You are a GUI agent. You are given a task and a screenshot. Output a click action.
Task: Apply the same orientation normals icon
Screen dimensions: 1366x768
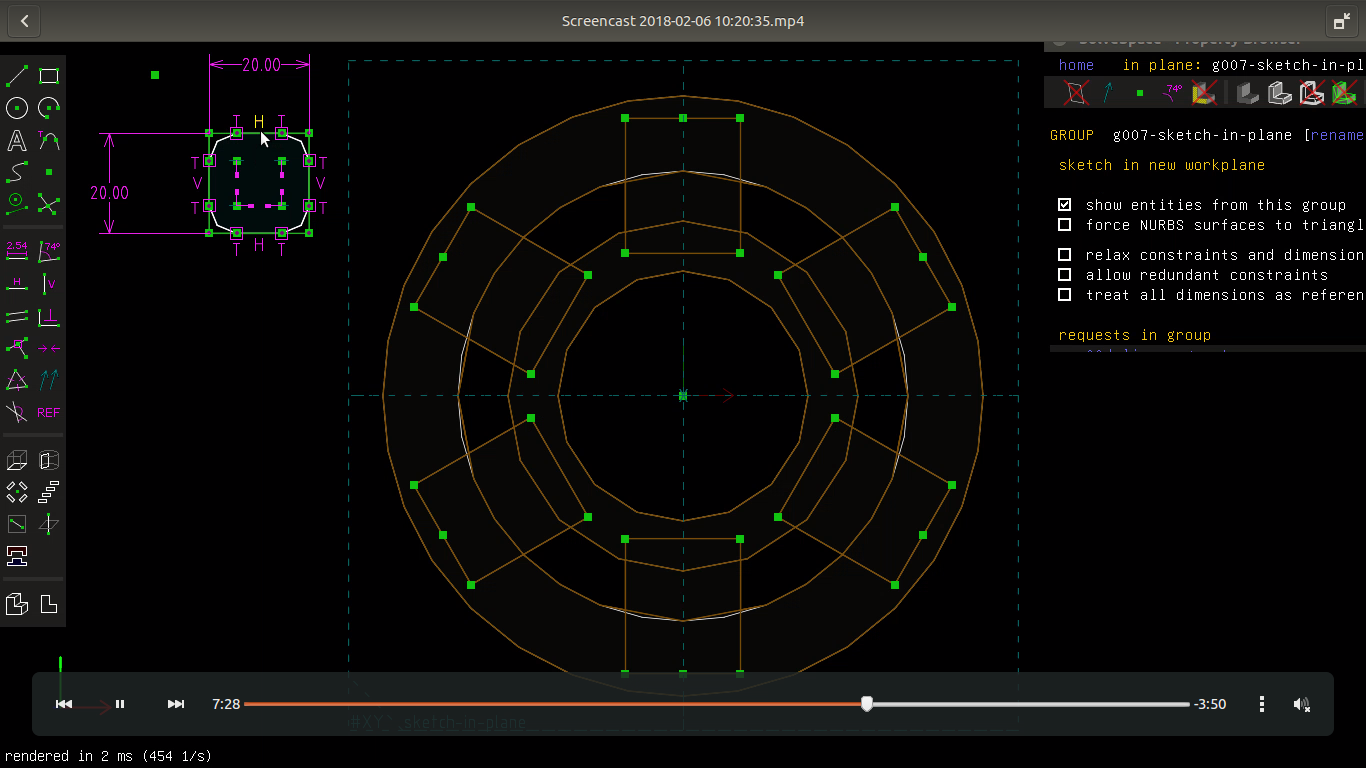(x=49, y=380)
